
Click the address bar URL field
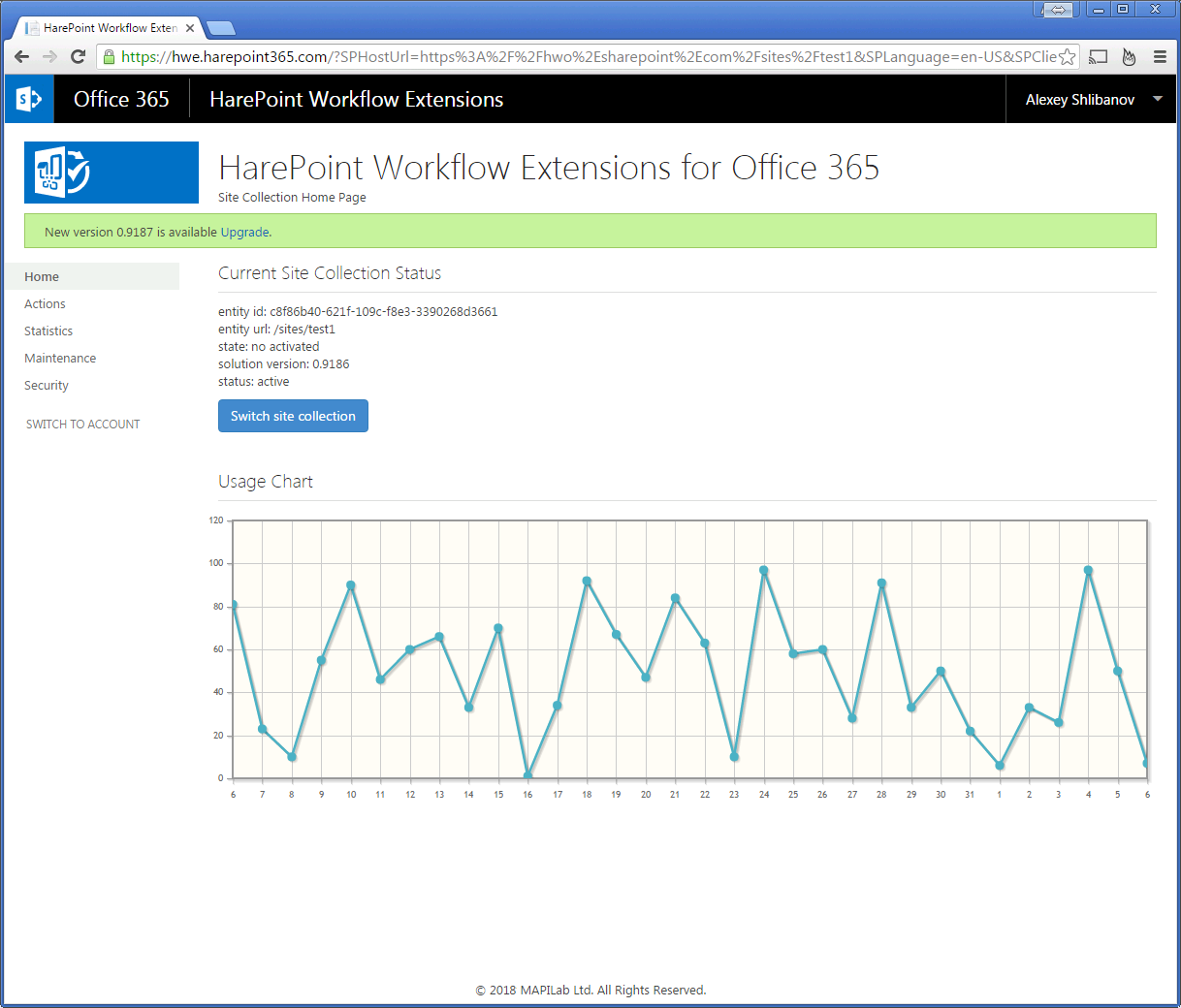582,57
